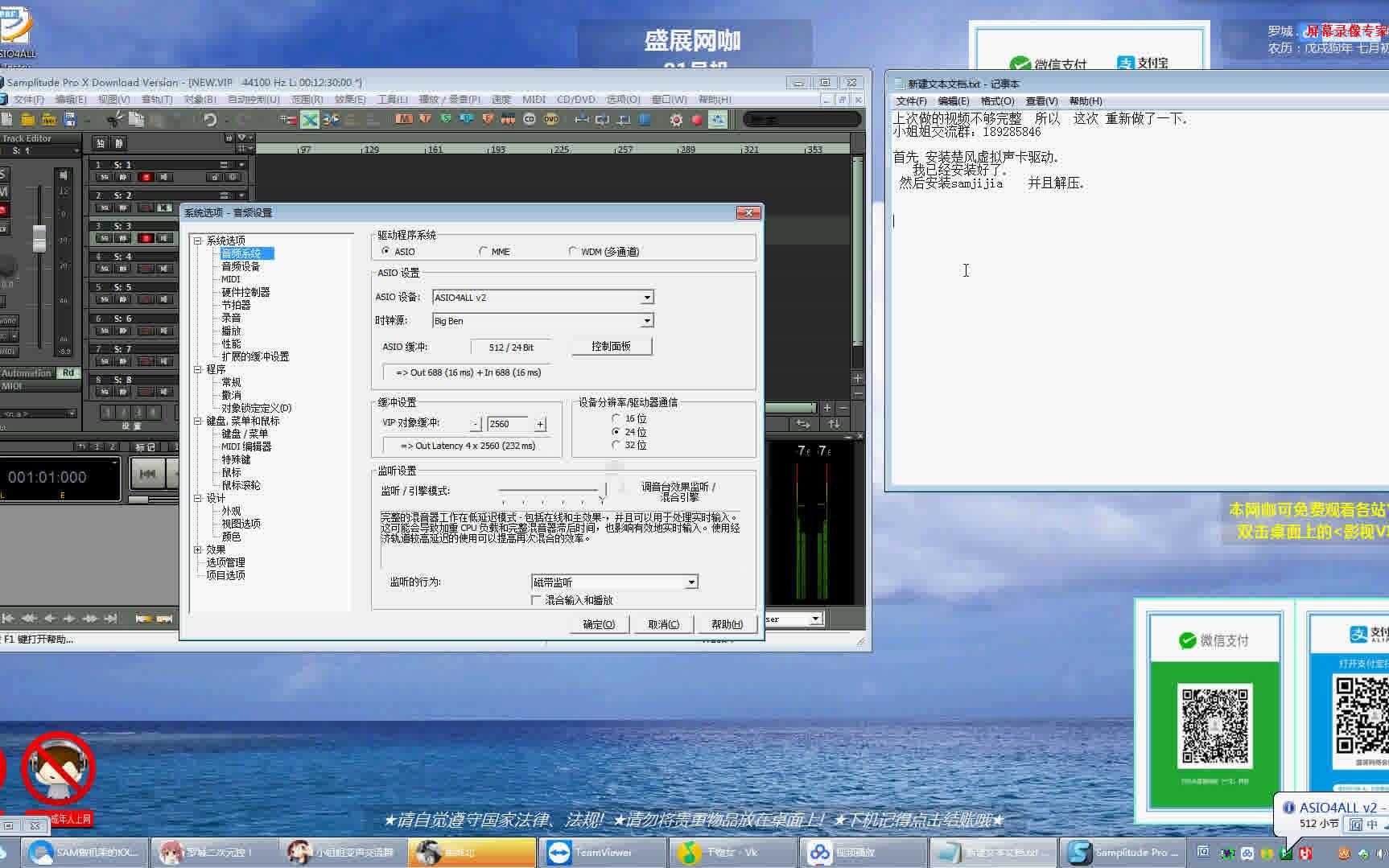Open the ASIO 设备 dropdown
Viewport: 1389px width, 868px height.
[x=646, y=297]
